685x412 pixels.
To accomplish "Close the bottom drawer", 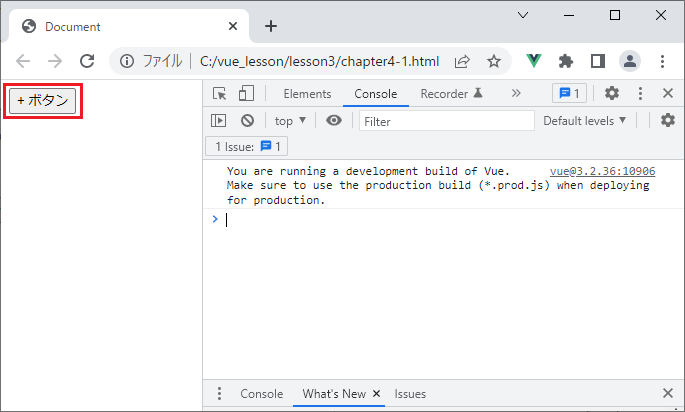I will point(668,393).
